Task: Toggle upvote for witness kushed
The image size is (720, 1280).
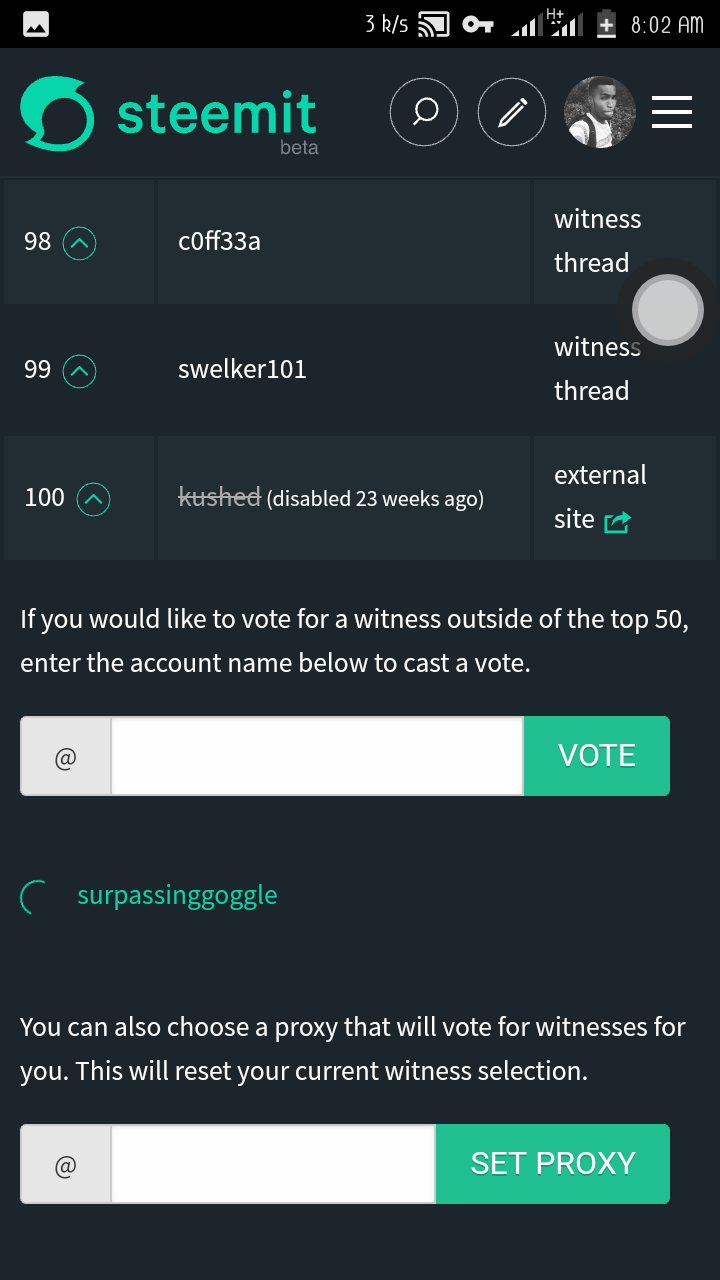Action: tap(93, 499)
